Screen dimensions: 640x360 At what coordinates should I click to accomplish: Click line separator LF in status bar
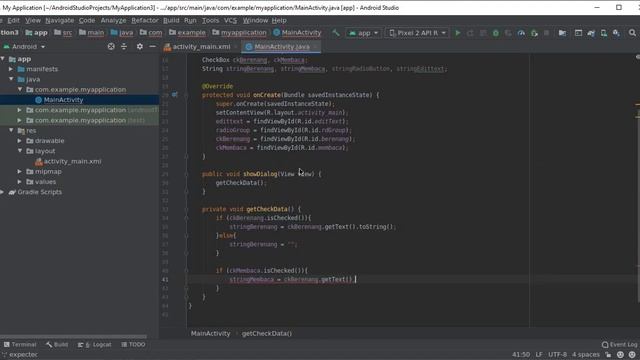(539, 355)
